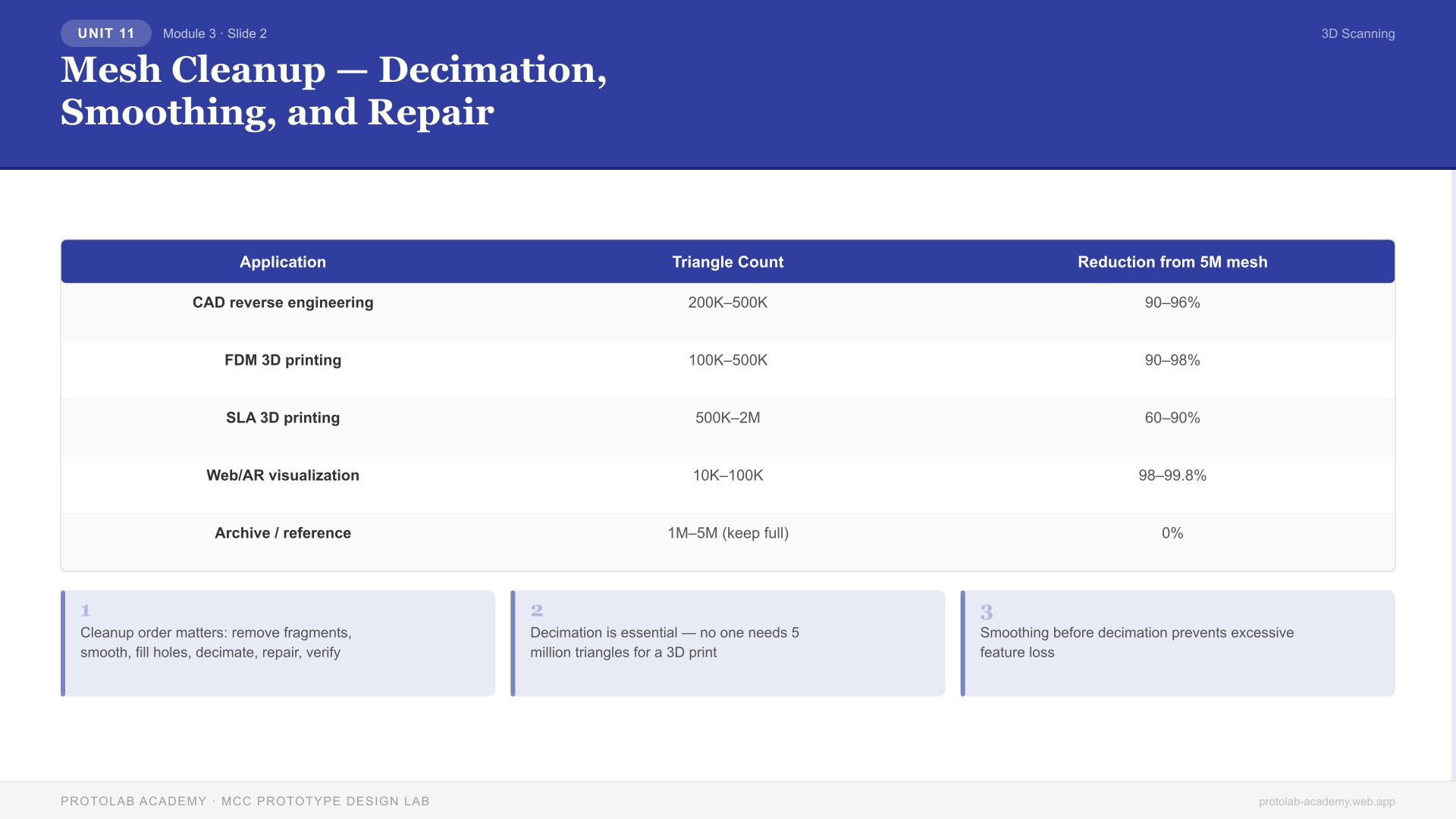The height and width of the screenshot is (819, 1456).
Task: Click numbered card 2 about decimation
Action: [727, 643]
